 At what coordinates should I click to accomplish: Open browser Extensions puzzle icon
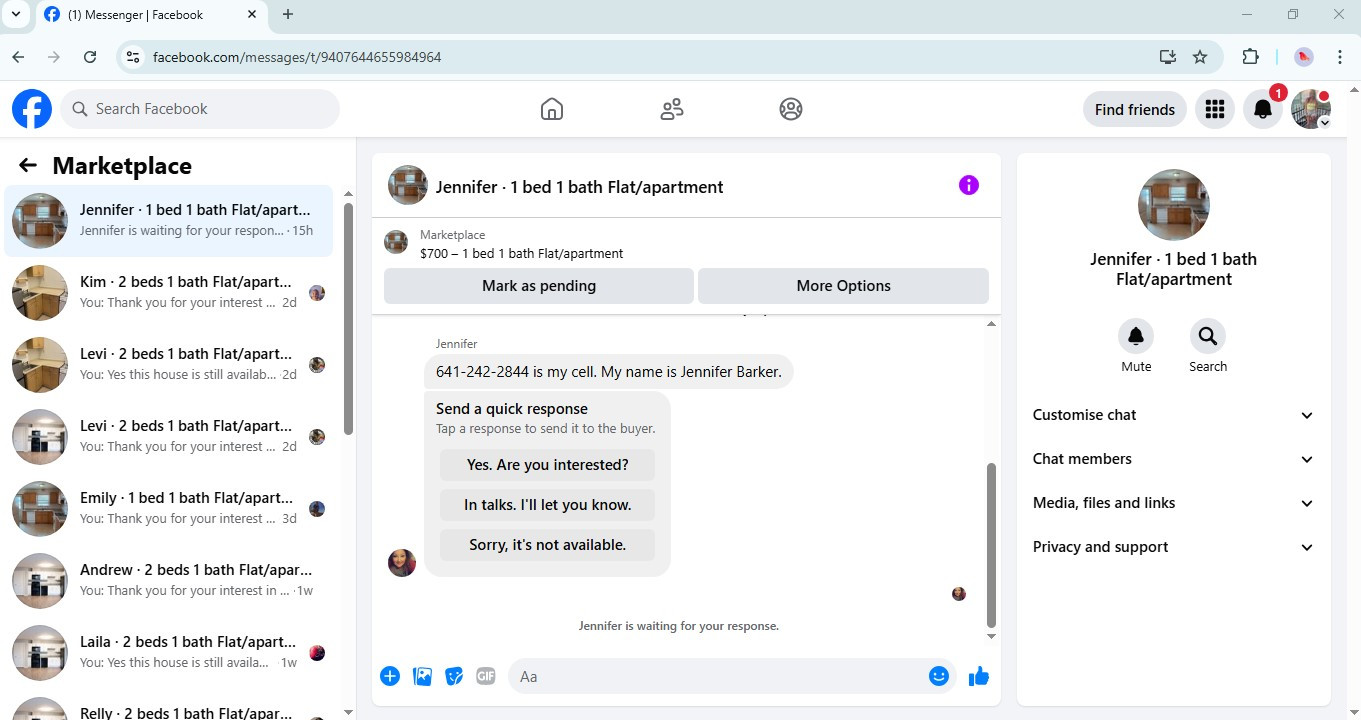tap(1250, 57)
